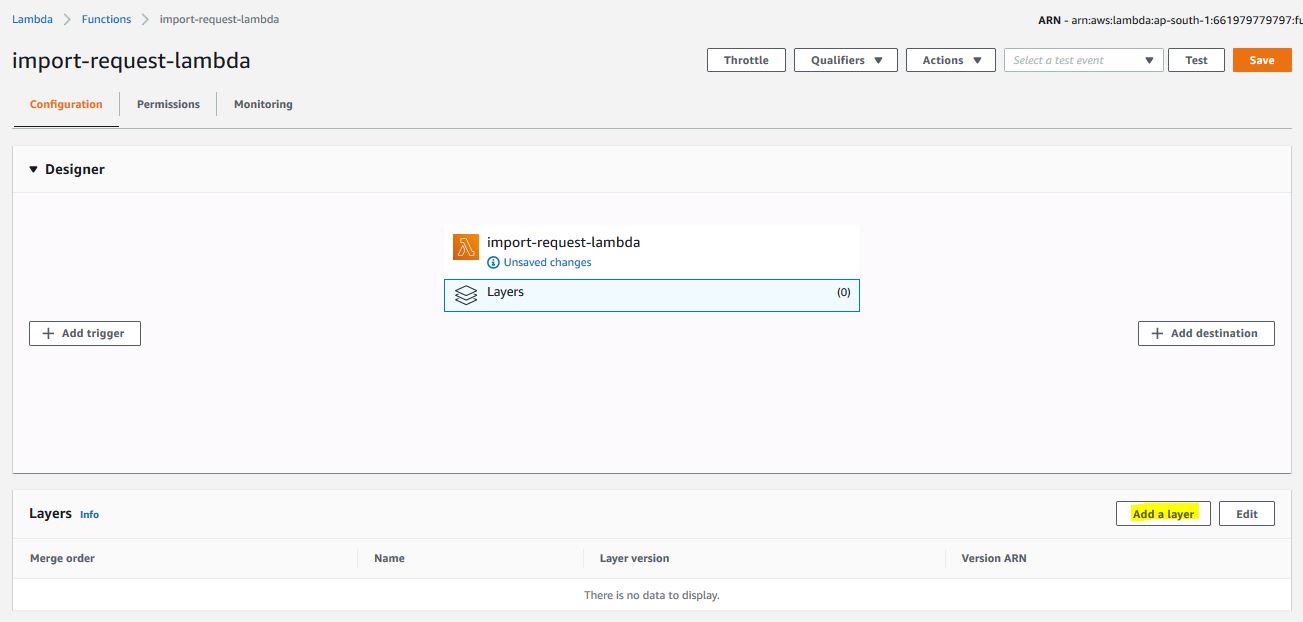
Task: Open the Actions dropdown menu
Action: [950, 60]
